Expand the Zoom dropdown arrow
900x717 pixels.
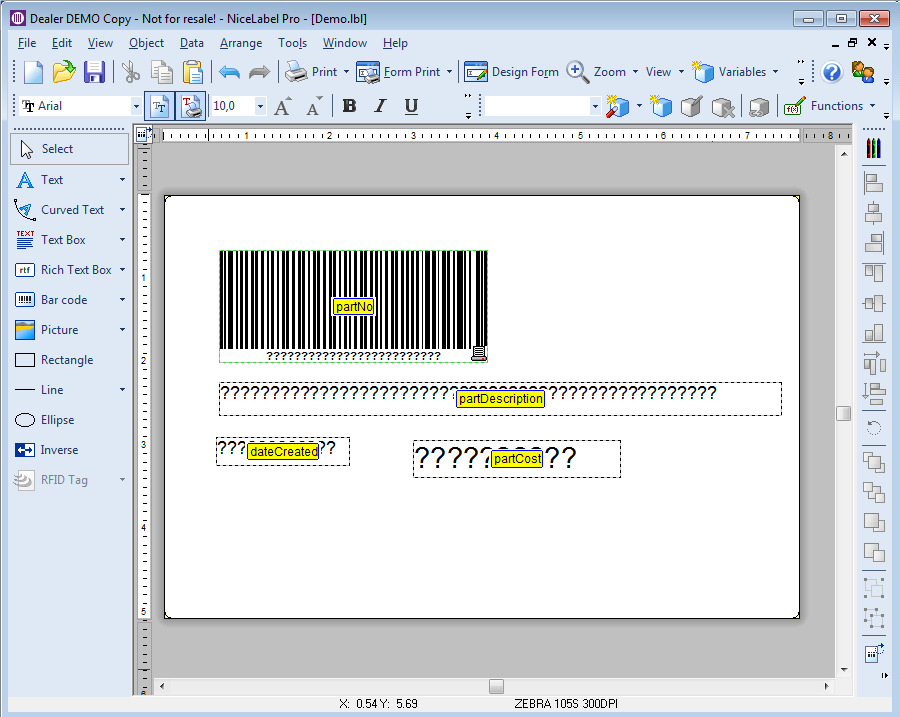pos(635,72)
